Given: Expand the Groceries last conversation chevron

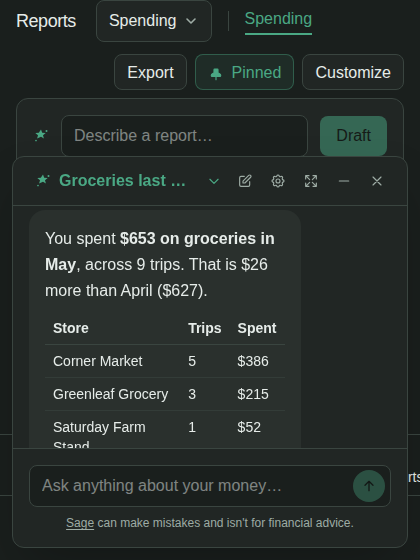Looking at the screenshot, I should coord(214,181).
